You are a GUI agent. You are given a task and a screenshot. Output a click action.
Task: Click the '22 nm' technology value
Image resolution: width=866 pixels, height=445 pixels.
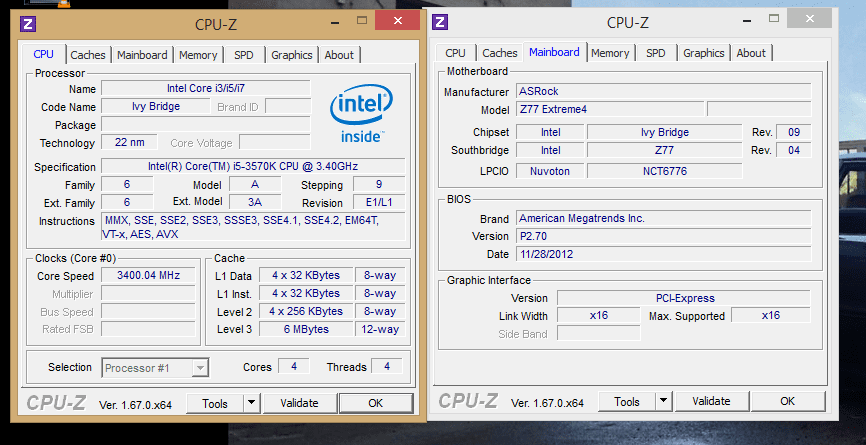130,142
